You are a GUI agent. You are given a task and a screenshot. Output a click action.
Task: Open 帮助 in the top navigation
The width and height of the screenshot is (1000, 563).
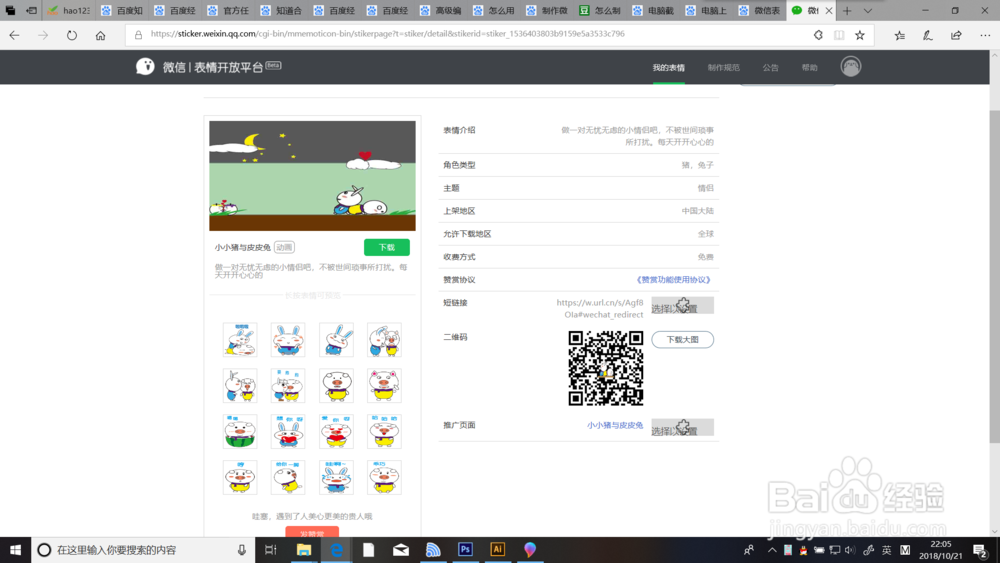point(809,68)
